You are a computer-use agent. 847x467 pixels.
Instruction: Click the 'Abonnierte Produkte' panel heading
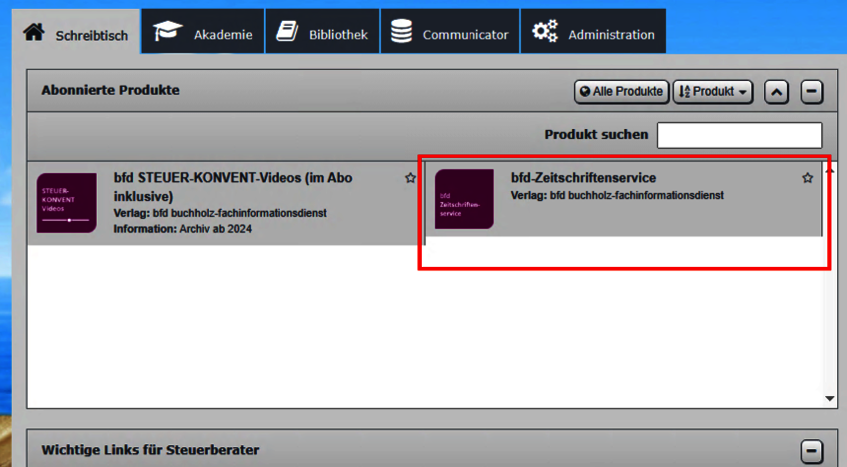click(110, 90)
